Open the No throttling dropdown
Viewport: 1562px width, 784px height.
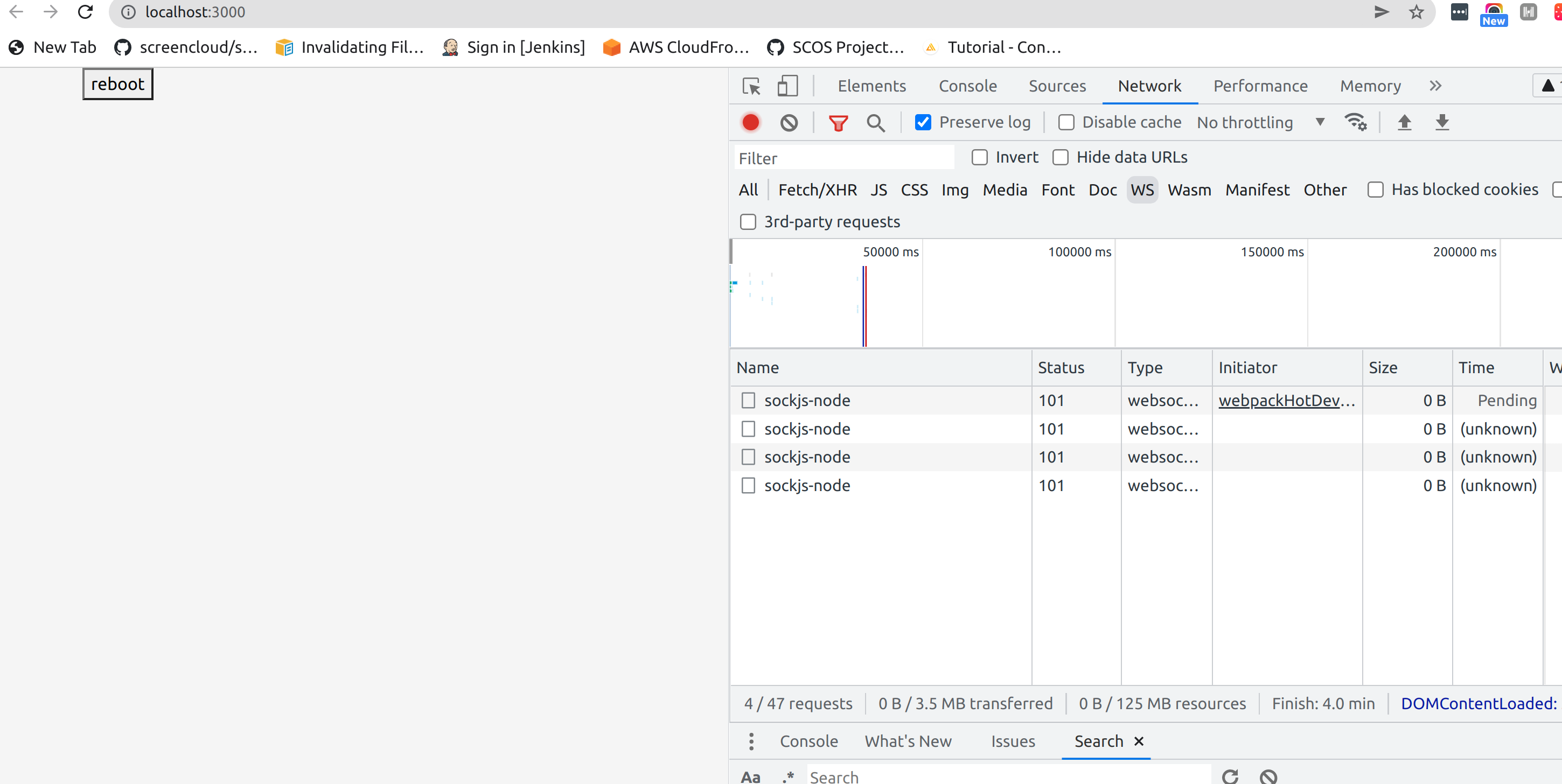point(1260,122)
